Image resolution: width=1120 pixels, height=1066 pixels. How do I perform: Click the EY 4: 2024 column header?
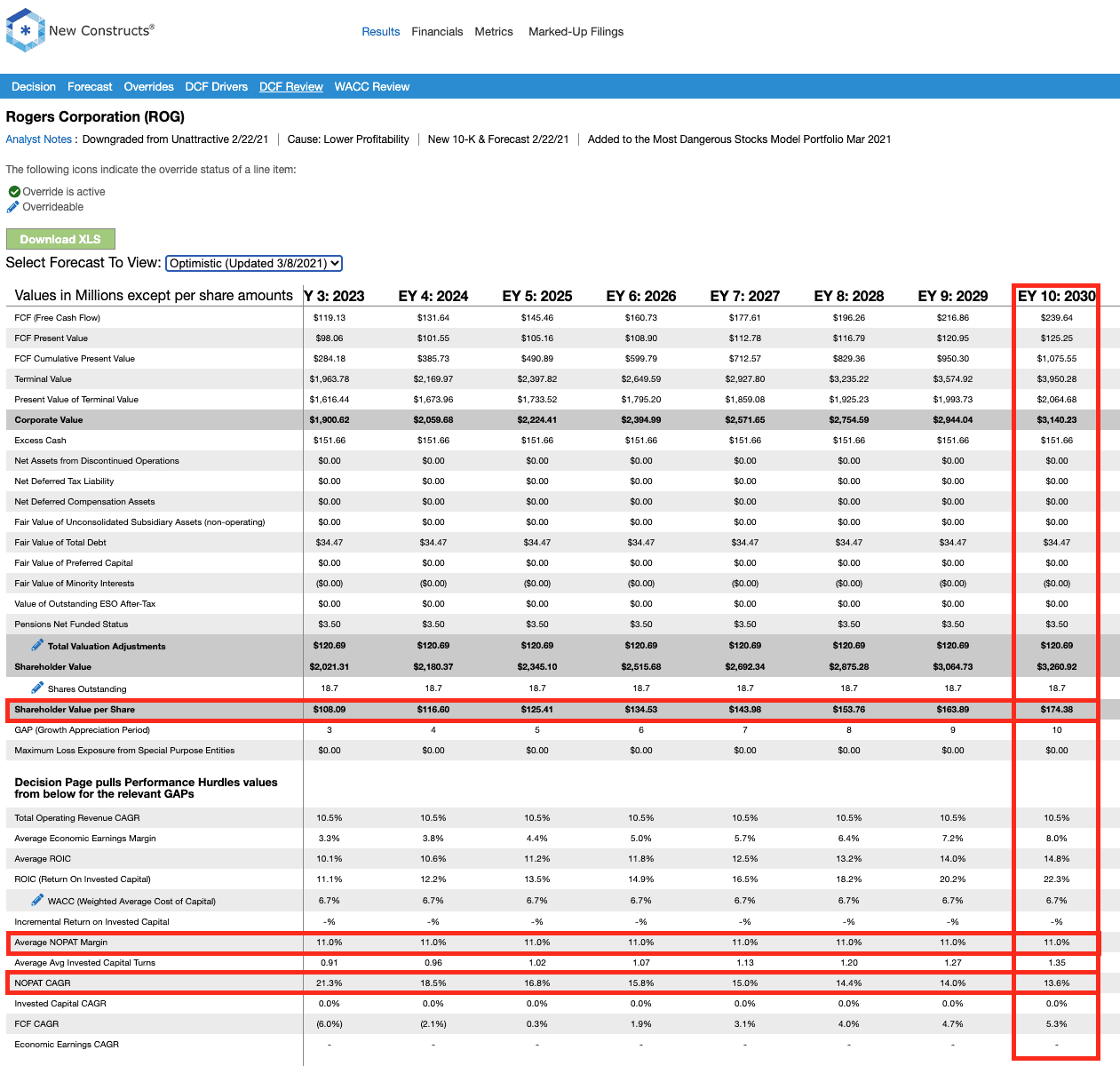433,296
